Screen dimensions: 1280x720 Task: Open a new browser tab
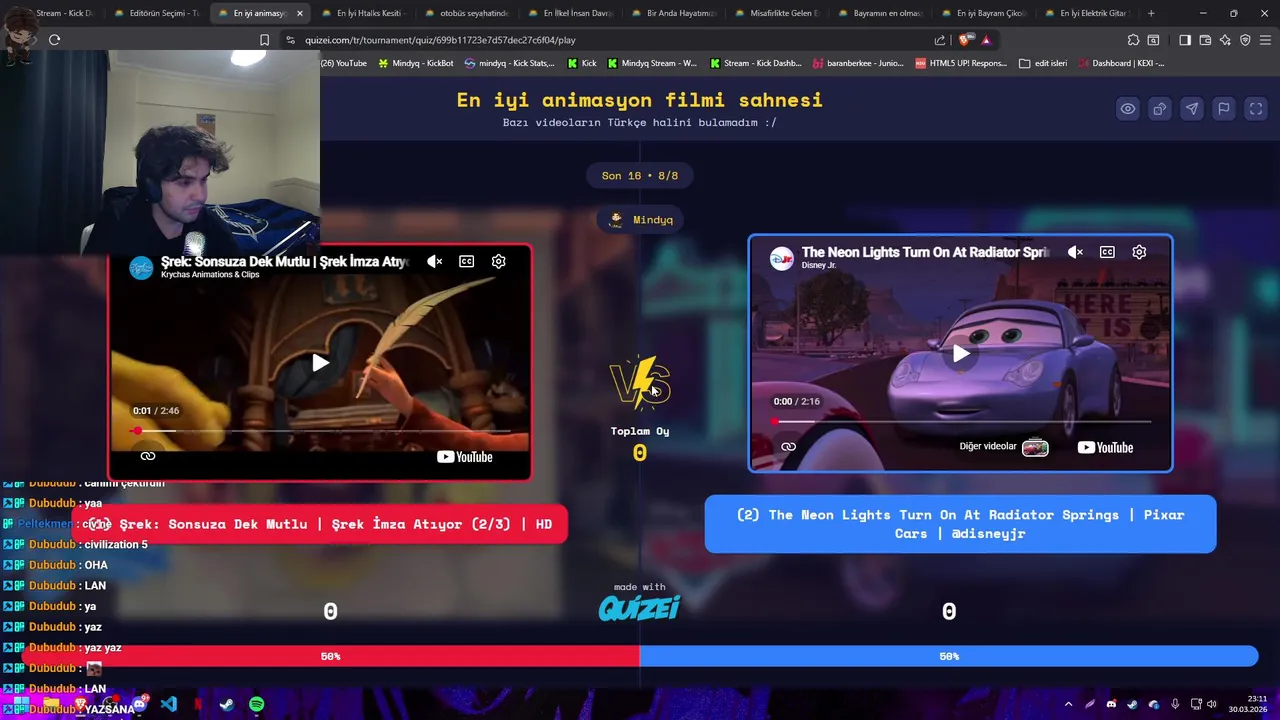[1151, 13]
